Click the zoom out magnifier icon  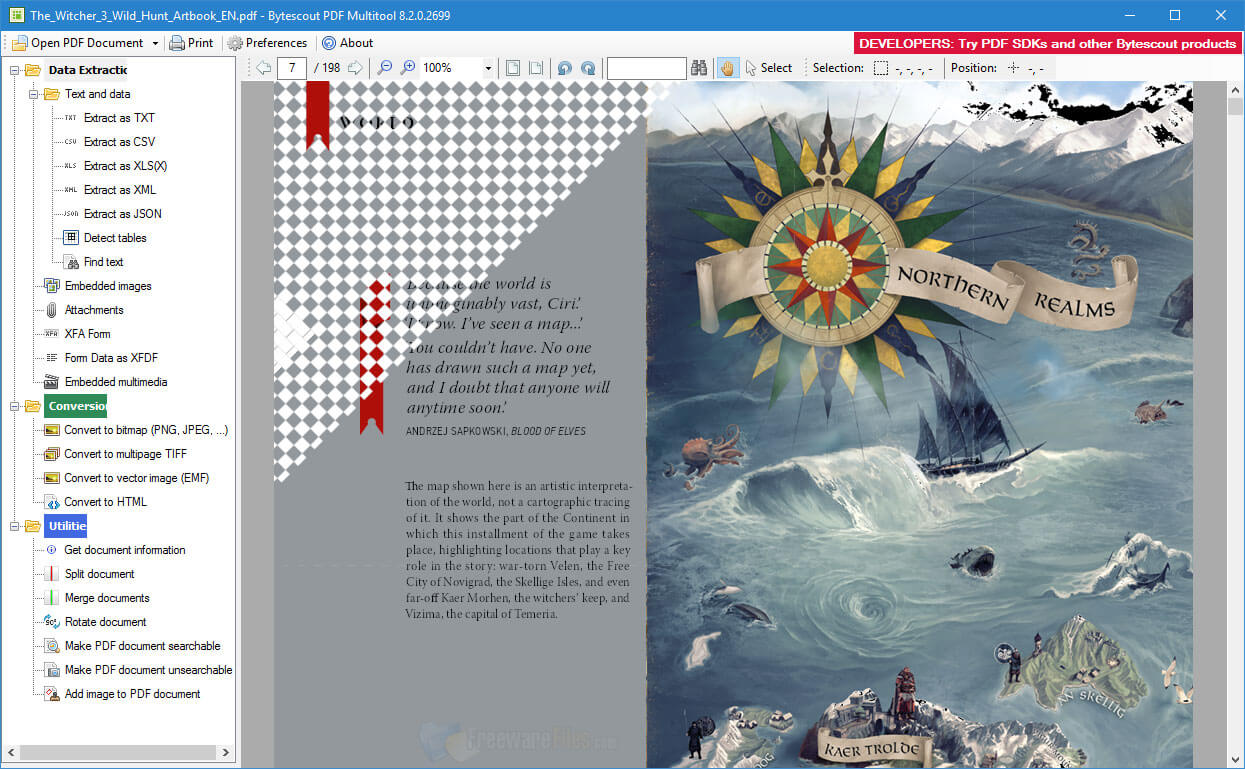[384, 68]
